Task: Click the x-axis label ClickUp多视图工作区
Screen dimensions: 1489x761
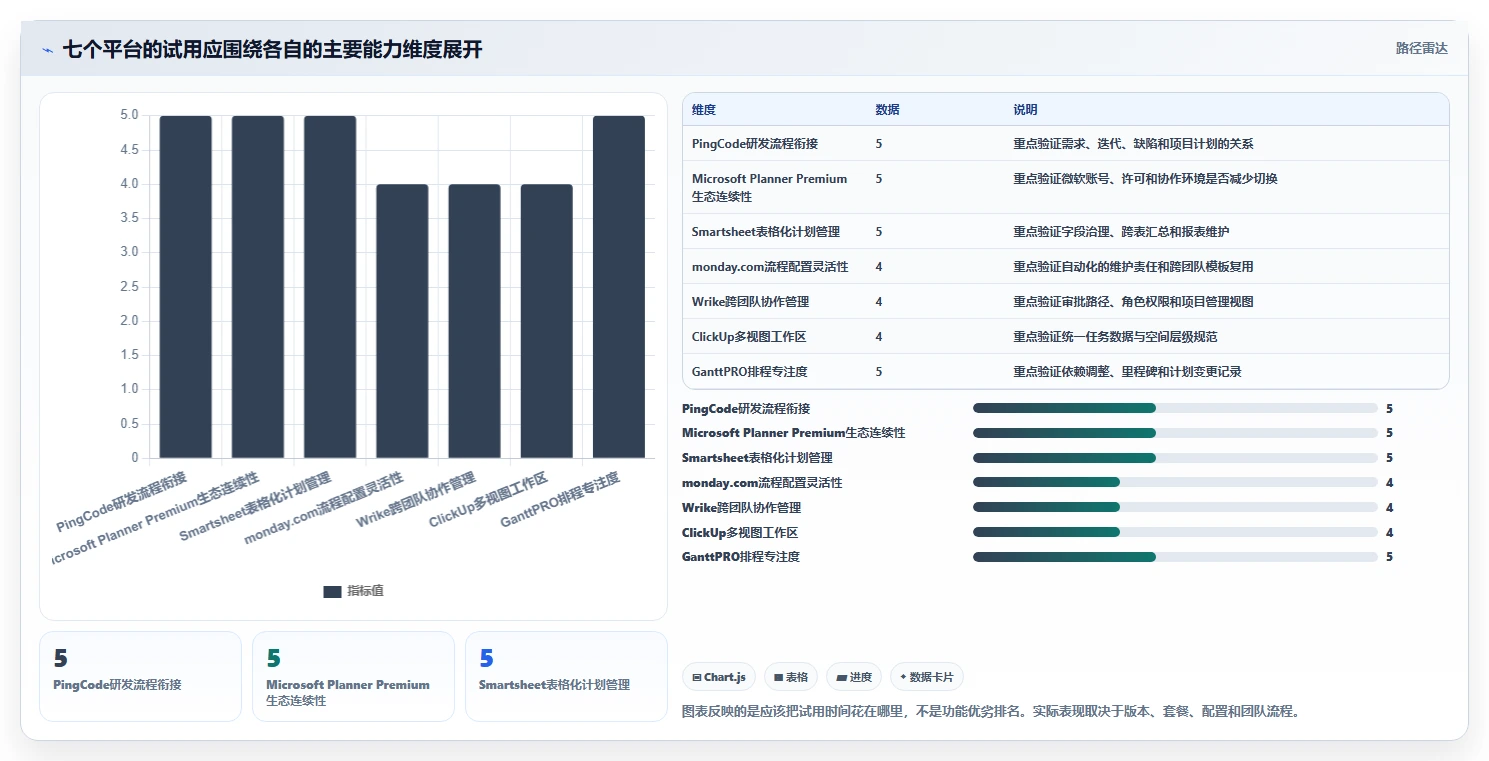Action: pyautogui.click(x=489, y=499)
